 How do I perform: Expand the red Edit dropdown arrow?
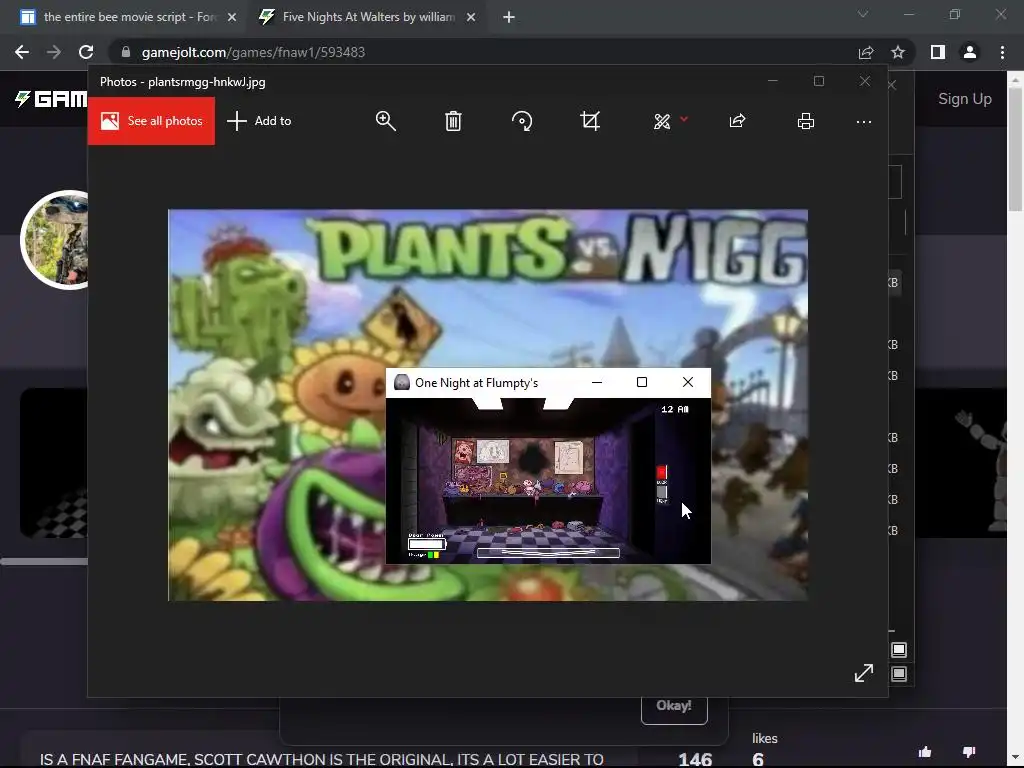pyautogui.click(x=684, y=119)
